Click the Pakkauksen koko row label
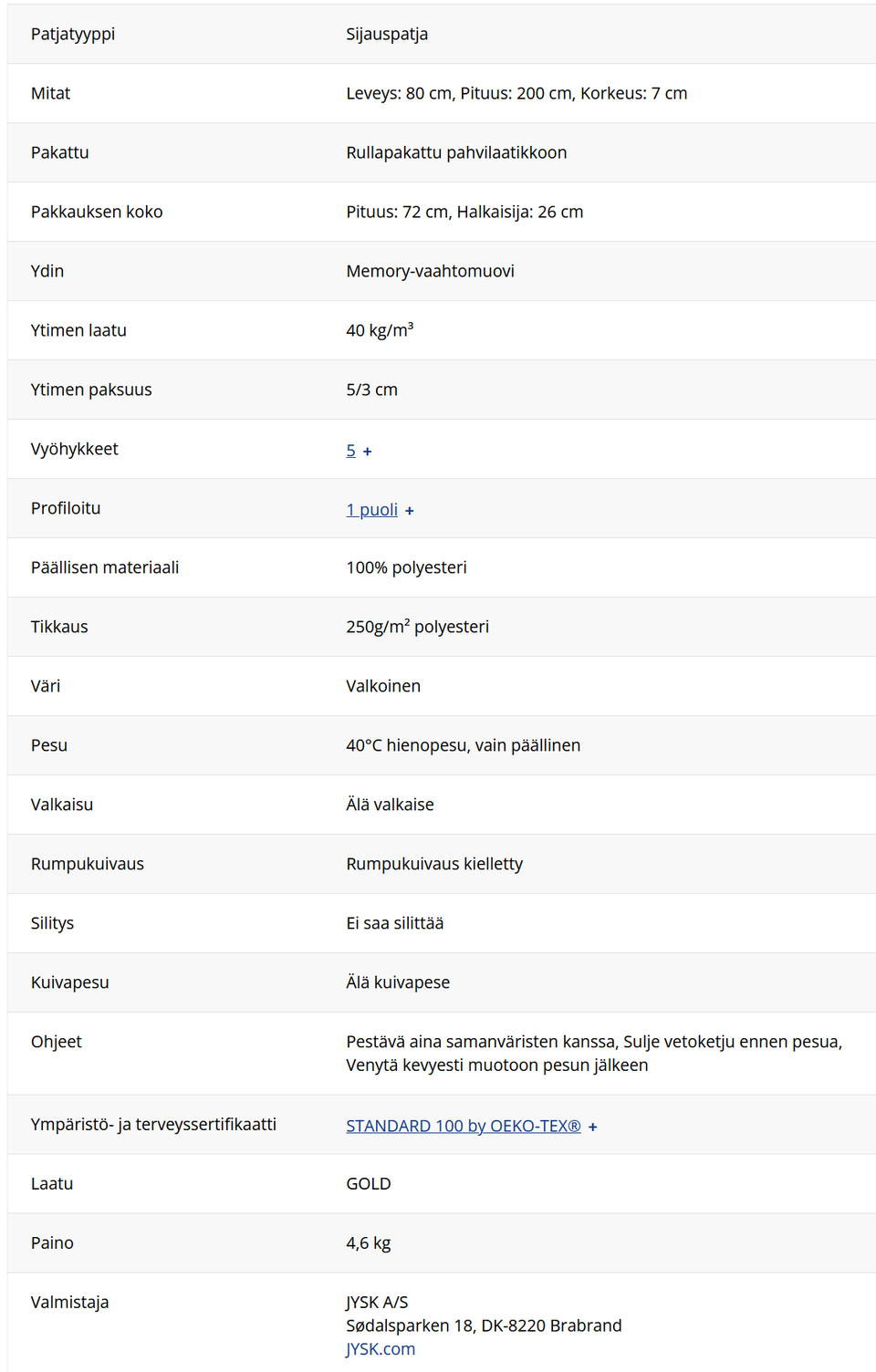 pyautogui.click(x=97, y=213)
